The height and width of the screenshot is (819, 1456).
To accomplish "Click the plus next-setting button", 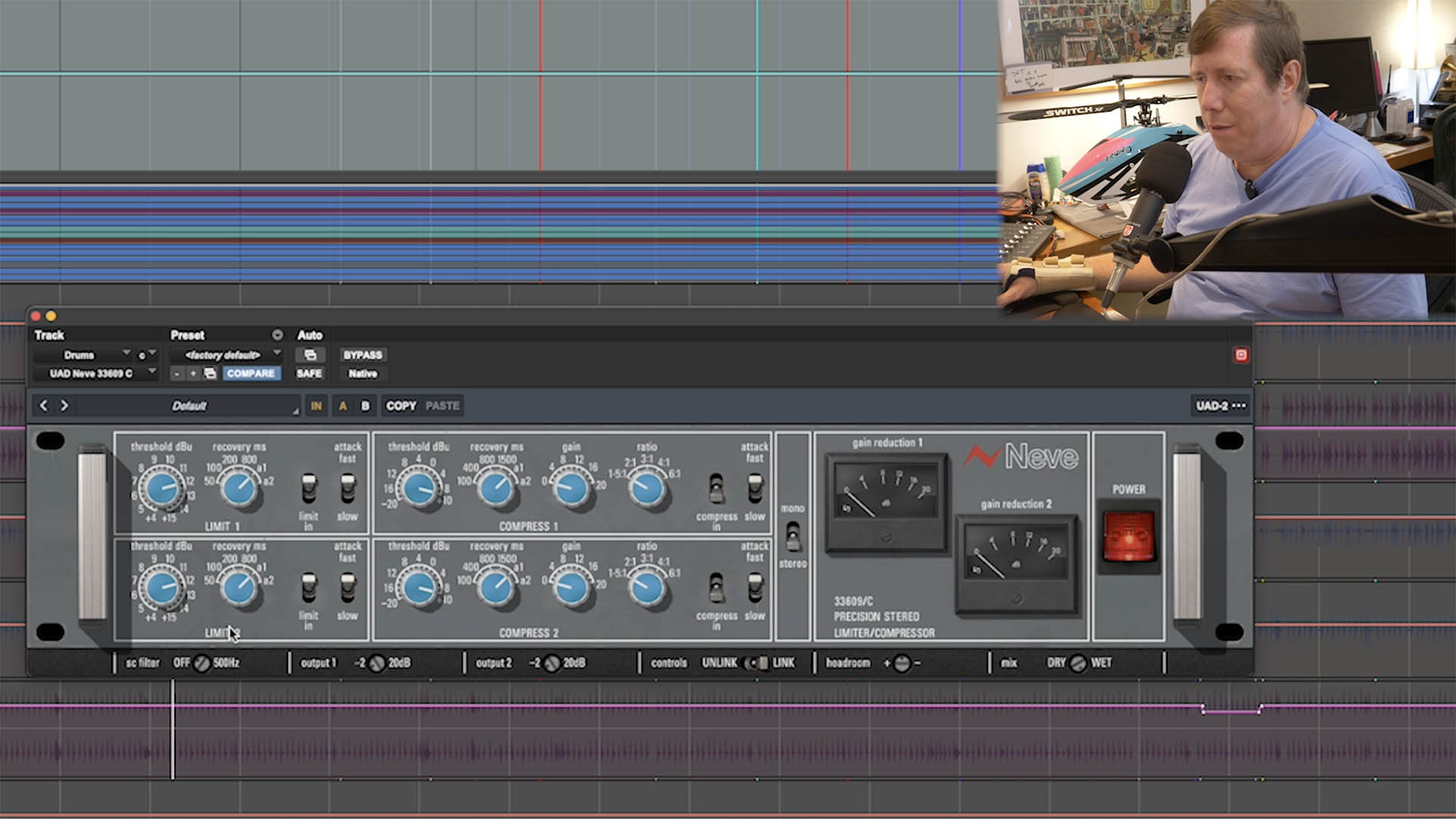I will 193,373.
